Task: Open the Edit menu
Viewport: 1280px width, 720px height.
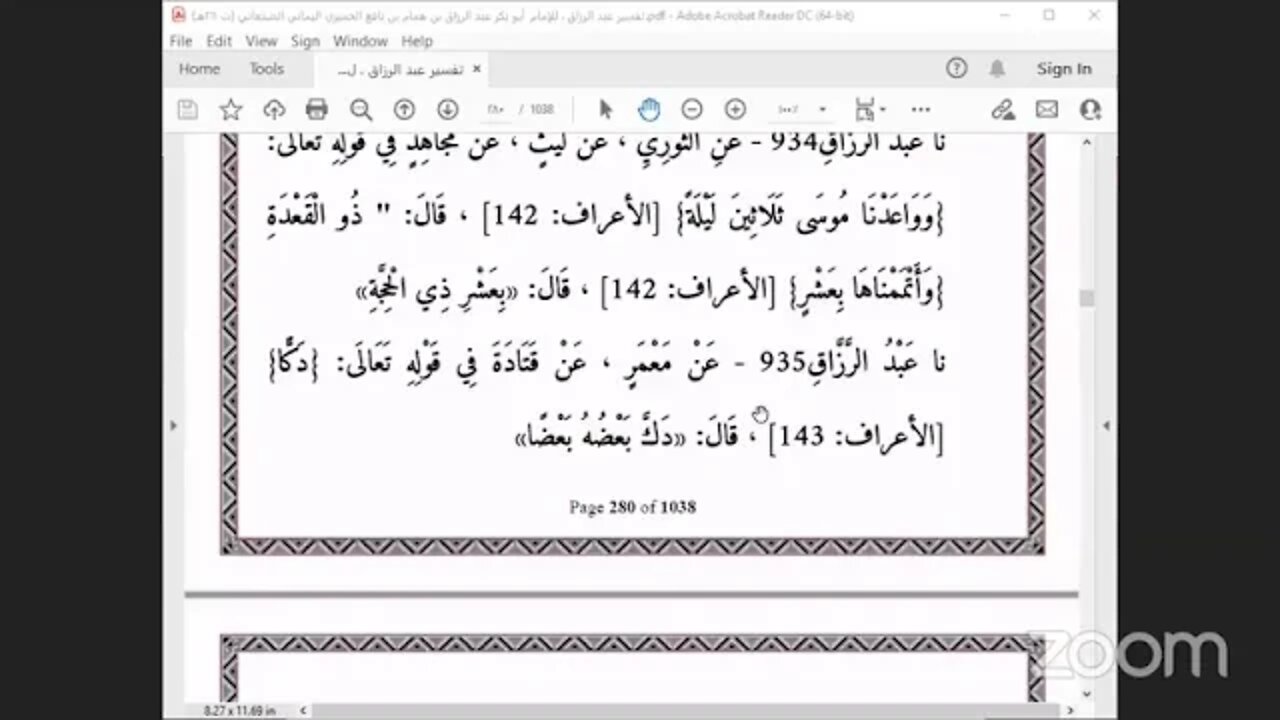Action: [x=219, y=41]
